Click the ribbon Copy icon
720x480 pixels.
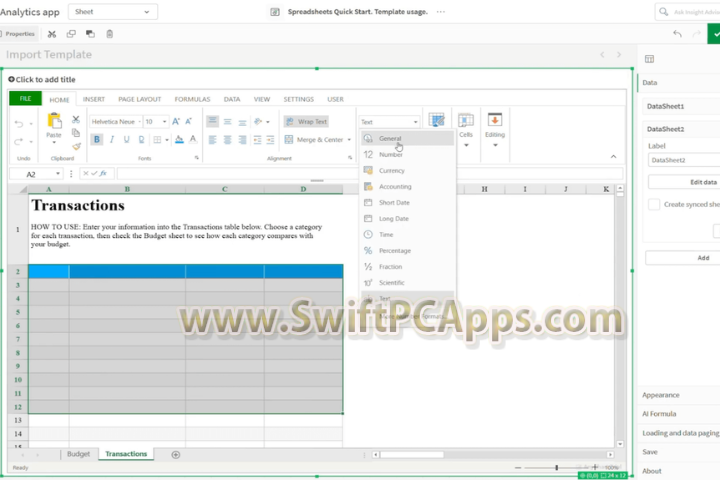point(76,133)
